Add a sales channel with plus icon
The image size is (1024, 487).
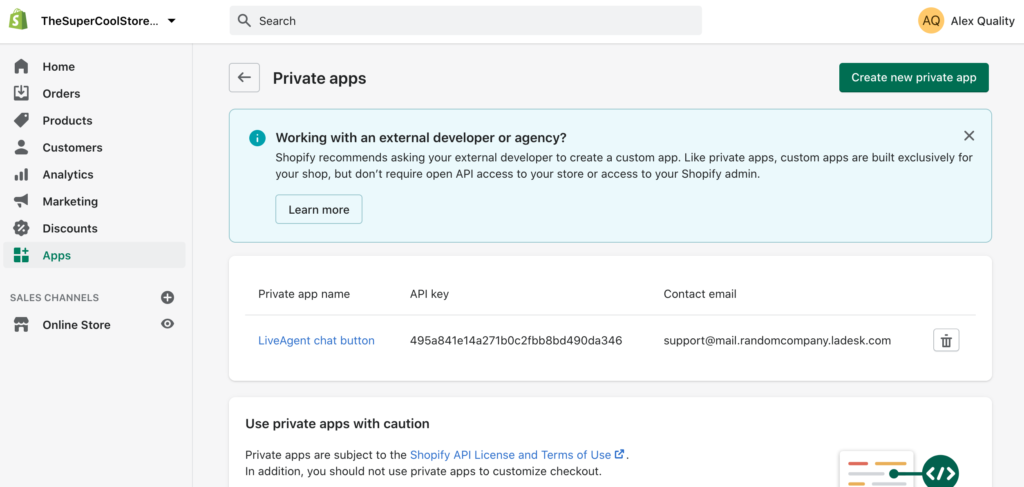[x=167, y=298]
